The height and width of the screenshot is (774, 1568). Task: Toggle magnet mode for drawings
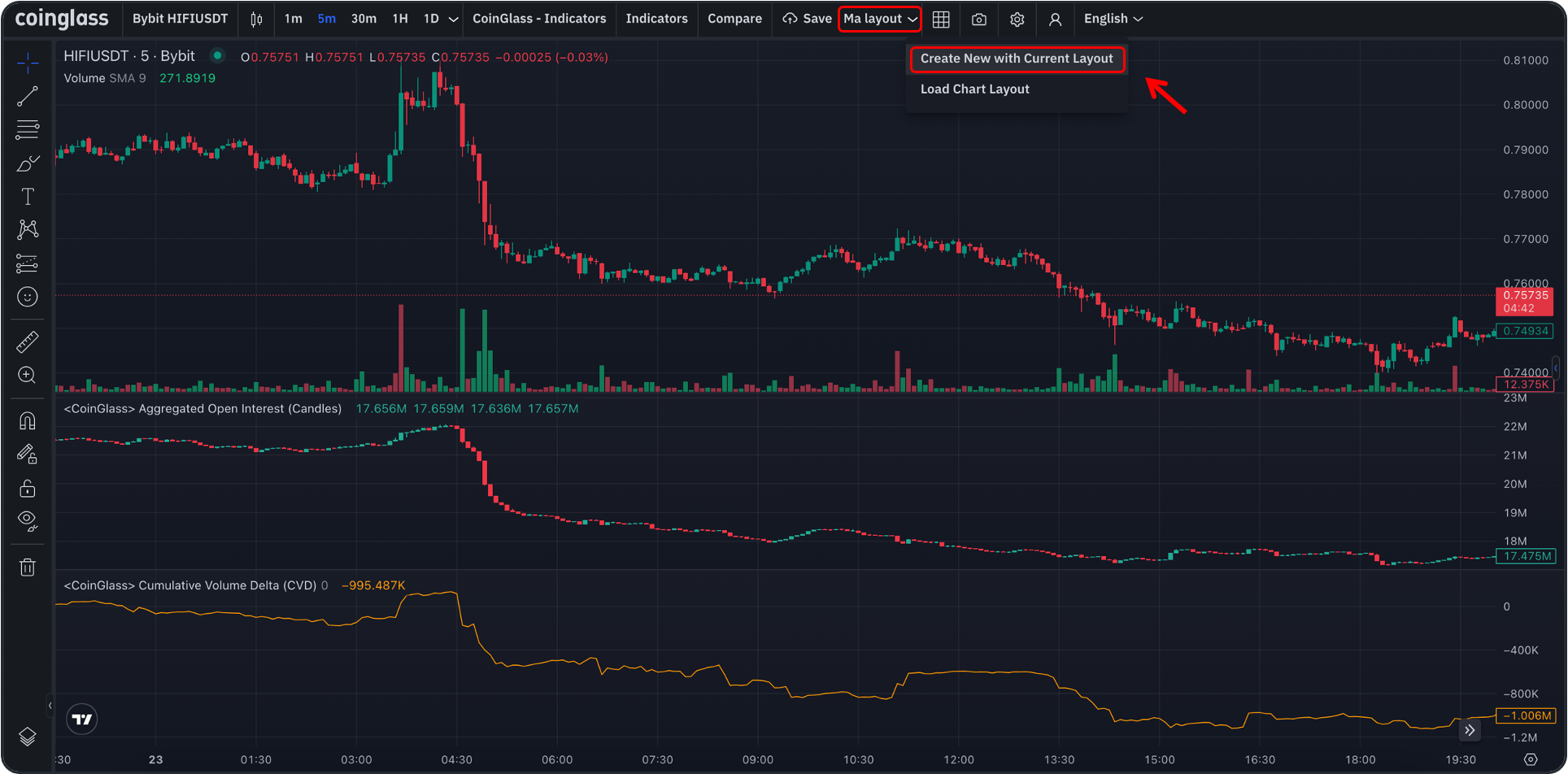coord(28,420)
